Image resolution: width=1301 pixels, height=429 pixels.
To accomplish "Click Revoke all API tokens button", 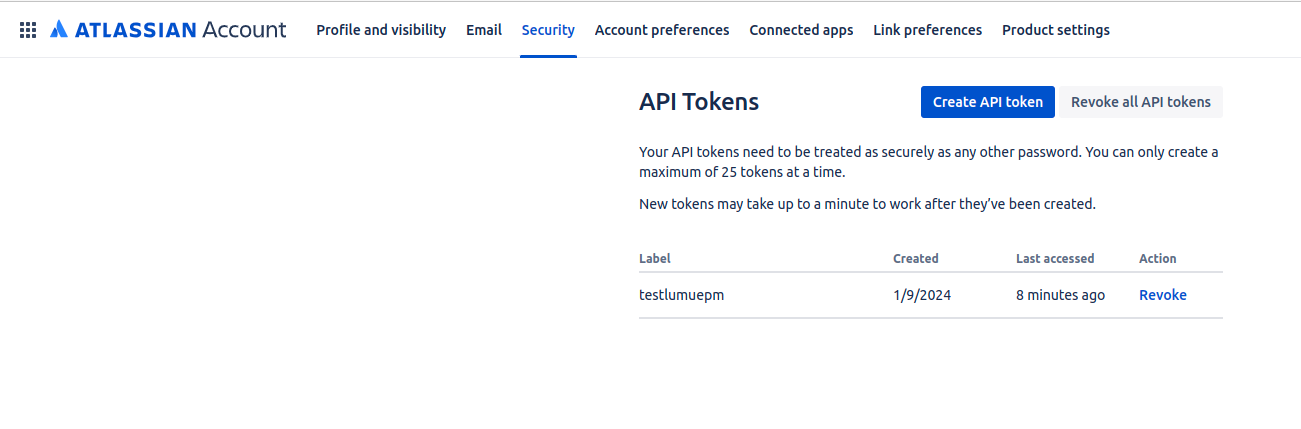I will (1140, 102).
